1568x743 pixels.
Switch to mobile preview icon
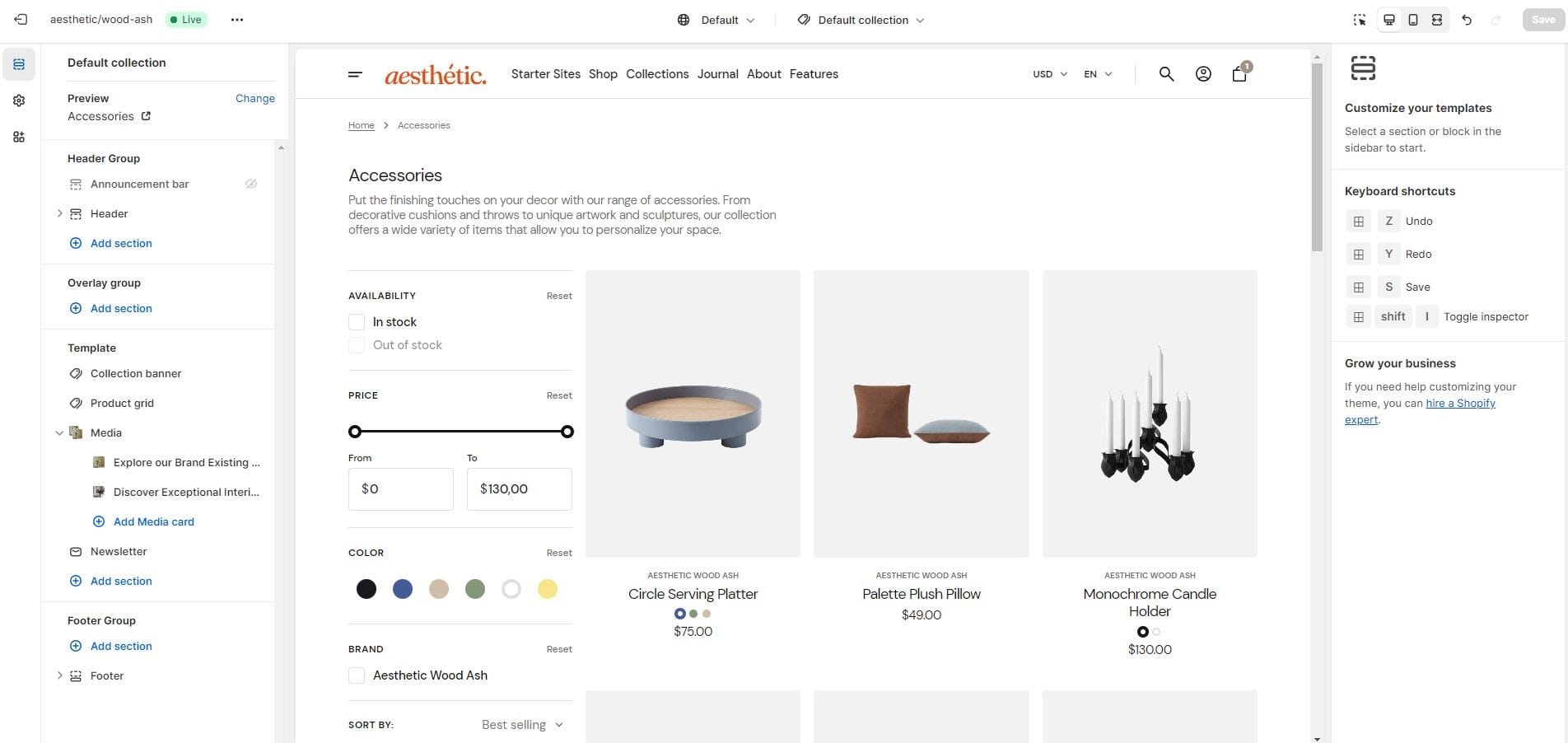[x=1413, y=20]
